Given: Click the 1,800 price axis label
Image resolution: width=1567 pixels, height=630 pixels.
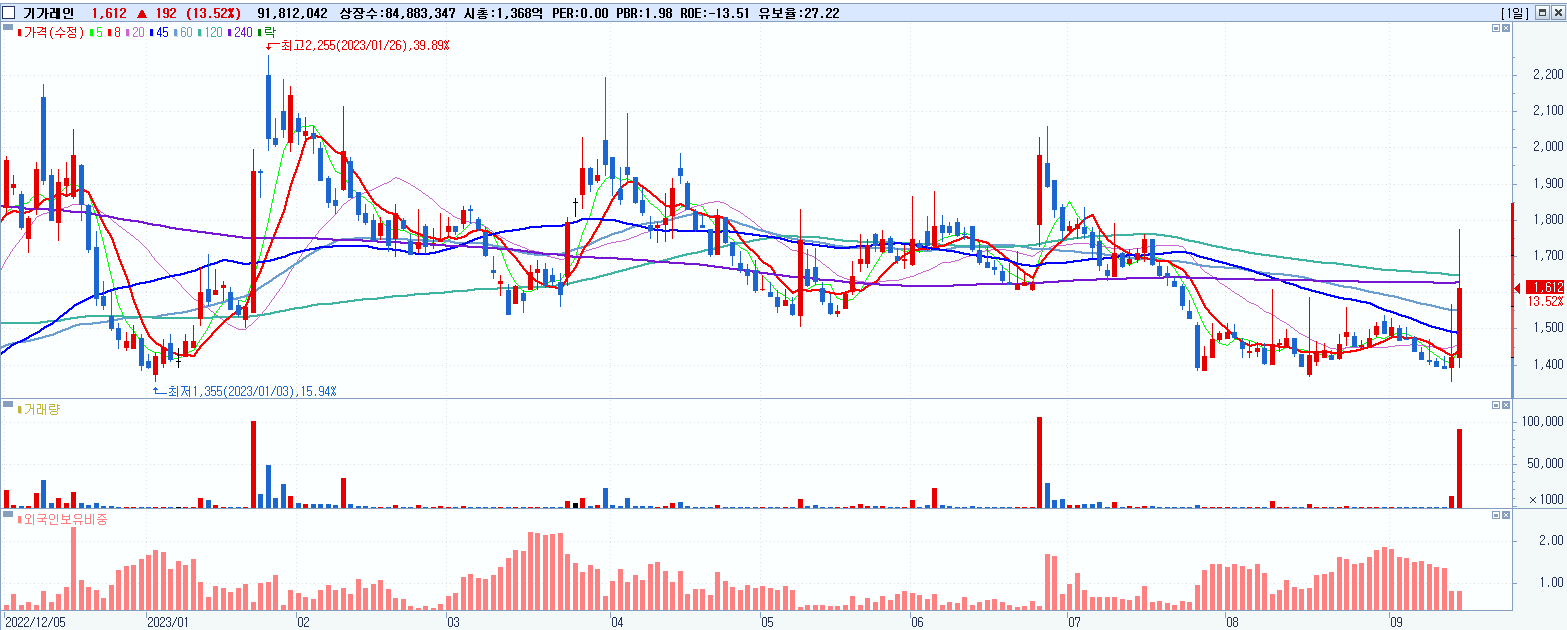Looking at the screenshot, I should (1549, 220).
